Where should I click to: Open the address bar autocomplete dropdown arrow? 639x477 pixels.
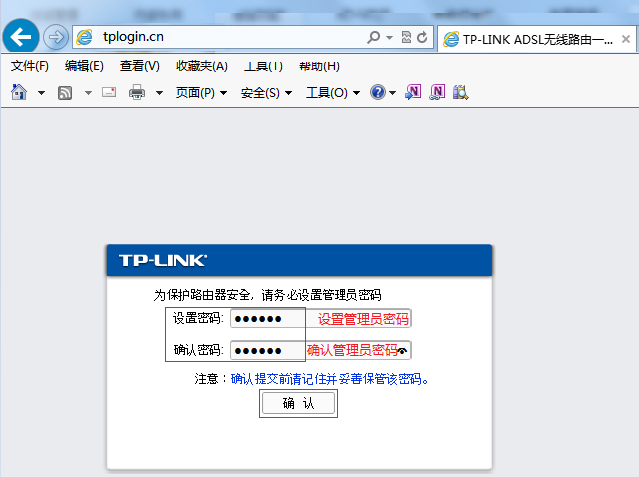point(390,38)
